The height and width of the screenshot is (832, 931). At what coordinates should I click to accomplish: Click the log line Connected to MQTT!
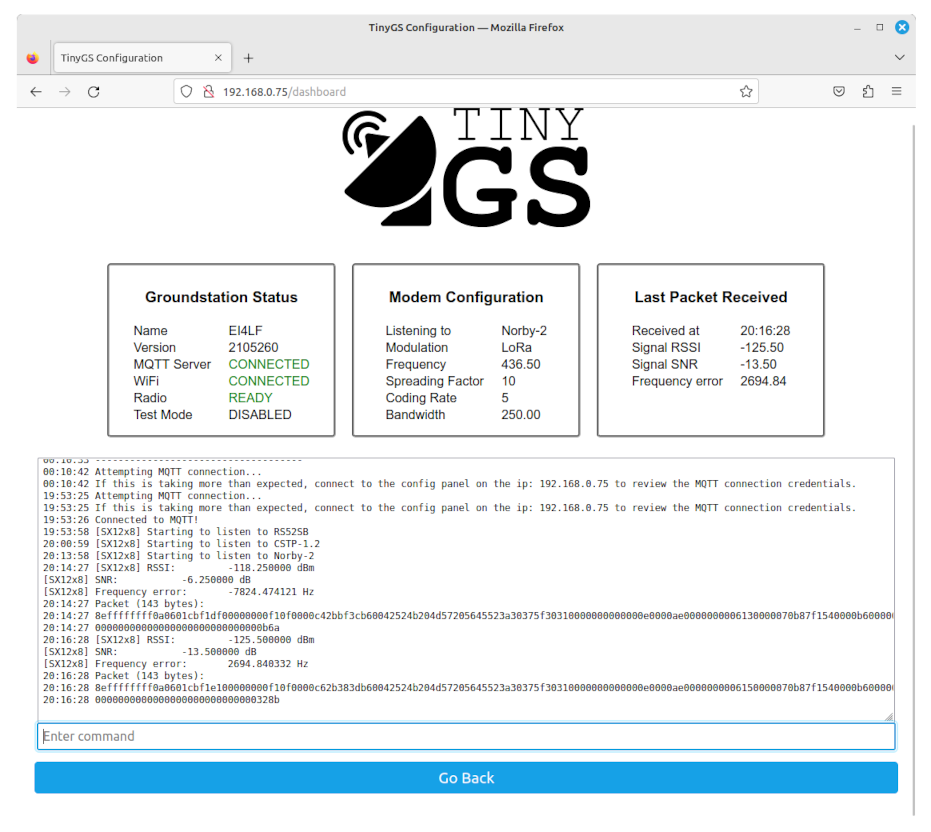tap(121, 520)
